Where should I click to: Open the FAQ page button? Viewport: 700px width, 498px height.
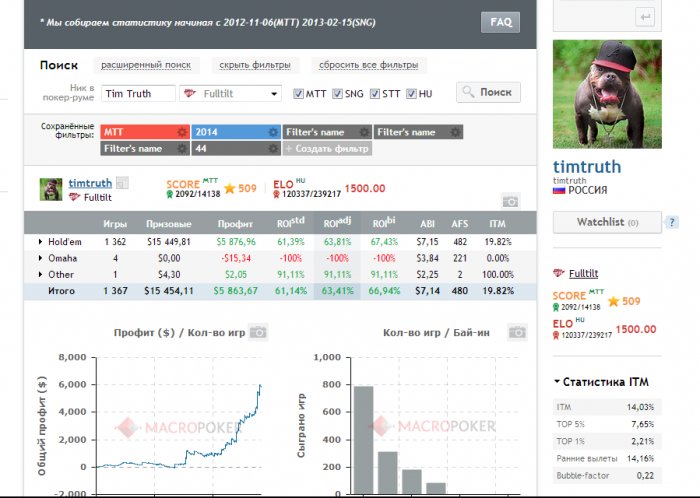tap(500, 21)
